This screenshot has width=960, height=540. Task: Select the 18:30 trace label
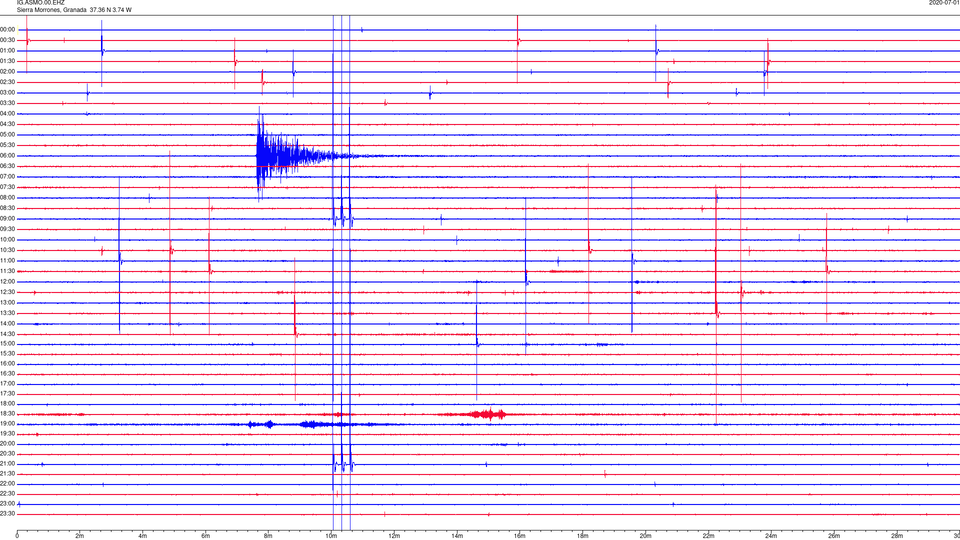coord(8,414)
